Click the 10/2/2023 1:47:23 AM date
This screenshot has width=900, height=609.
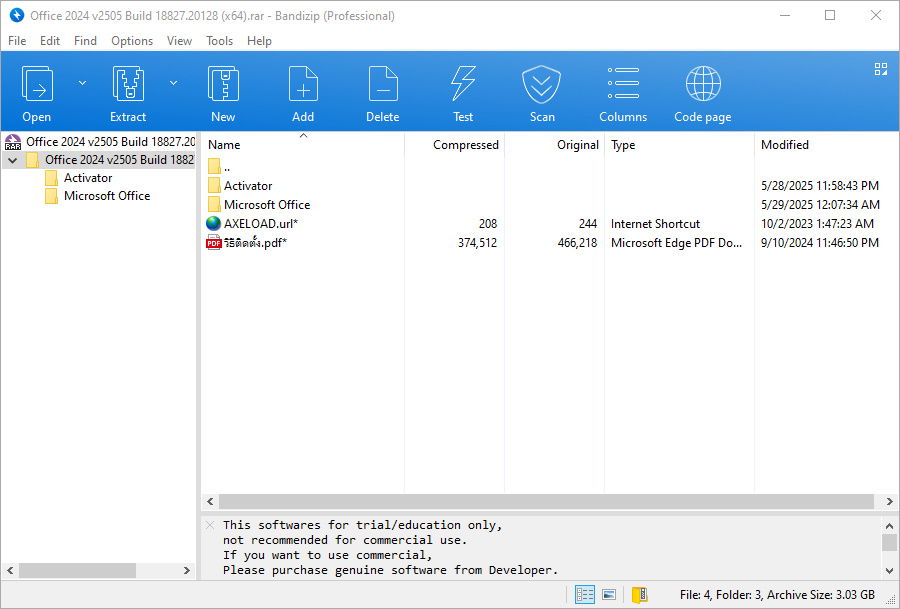817,224
